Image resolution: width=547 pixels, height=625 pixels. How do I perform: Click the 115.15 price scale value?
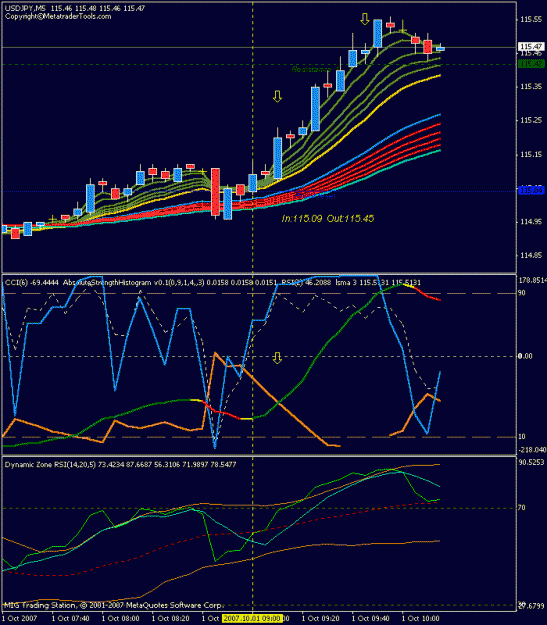click(531, 154)
